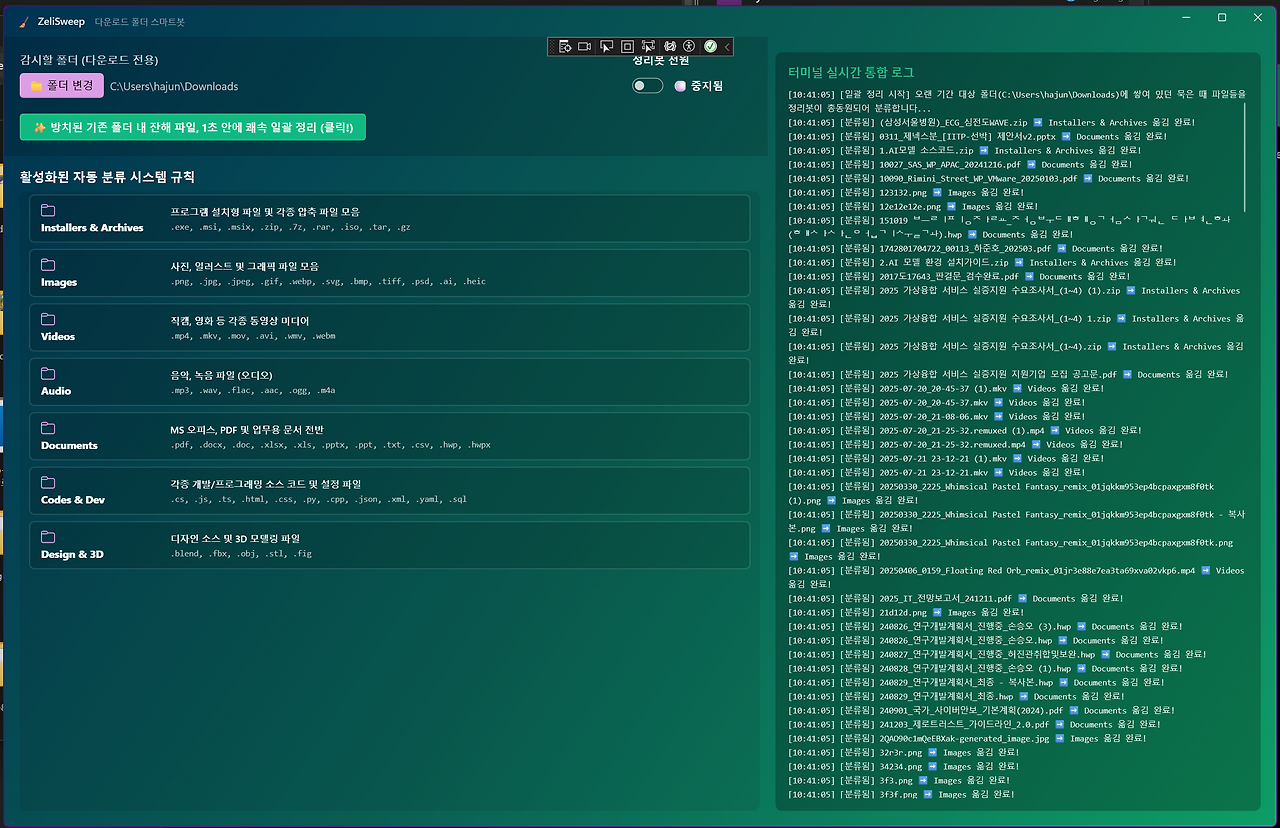The height and width of the screenshot is (828, 1280).
Task: Click the Design & 3D folder icon
Action: pos(48,537)
